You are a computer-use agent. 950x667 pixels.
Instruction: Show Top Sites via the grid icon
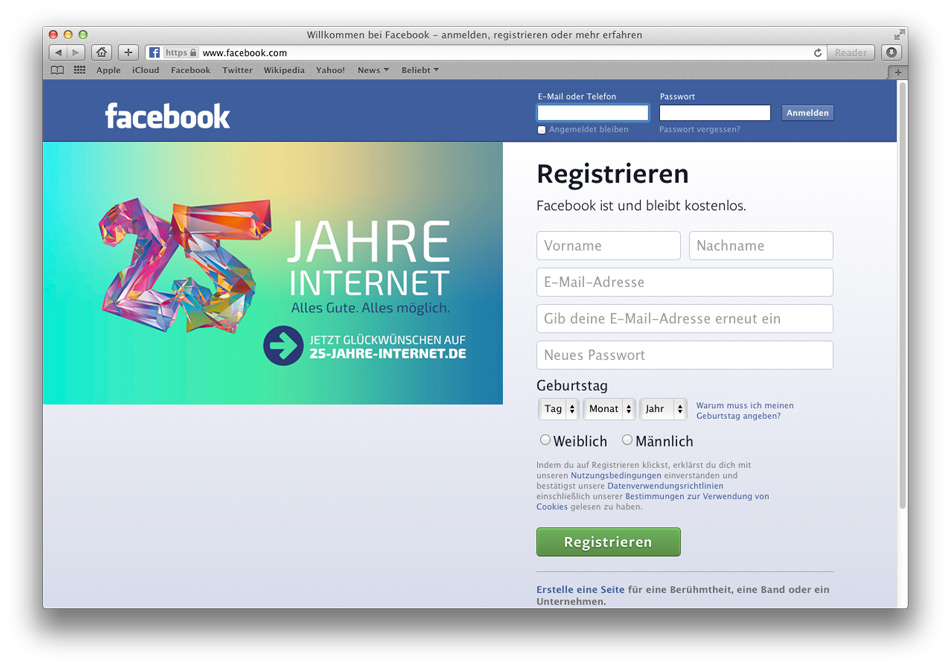click(79, 70)
